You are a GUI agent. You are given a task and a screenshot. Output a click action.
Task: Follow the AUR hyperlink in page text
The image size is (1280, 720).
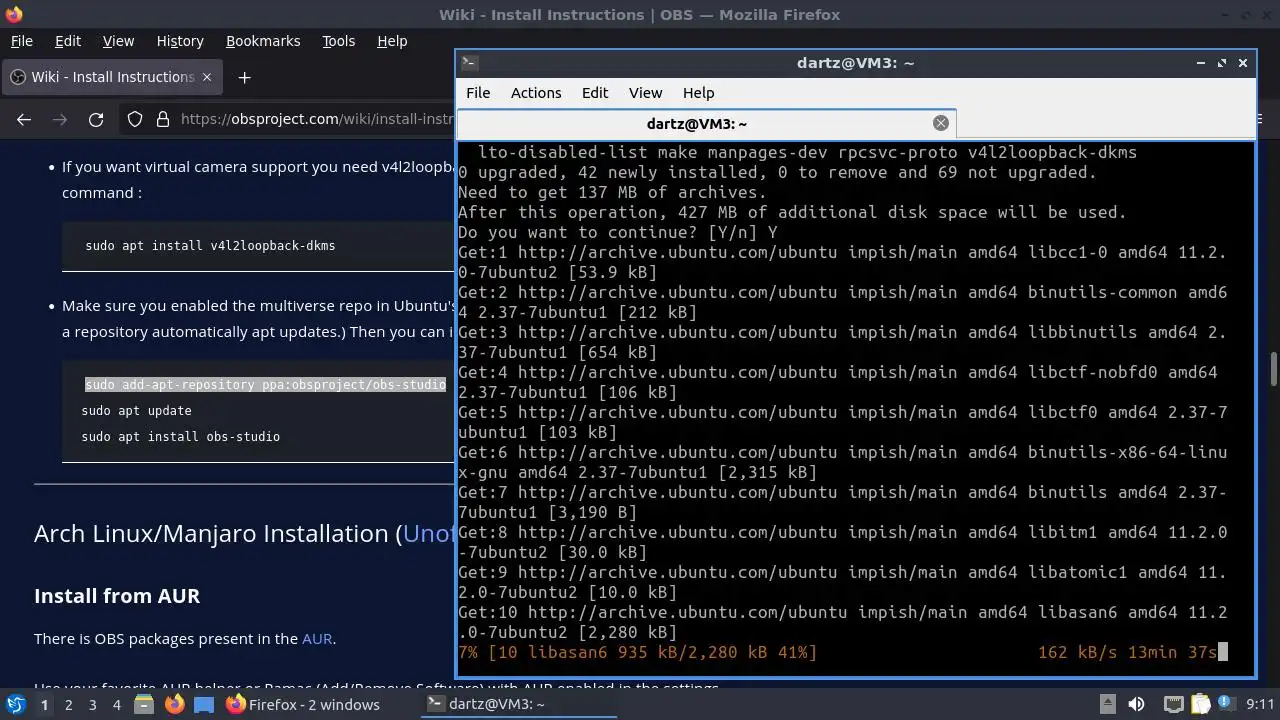click(x=317, y=638)
